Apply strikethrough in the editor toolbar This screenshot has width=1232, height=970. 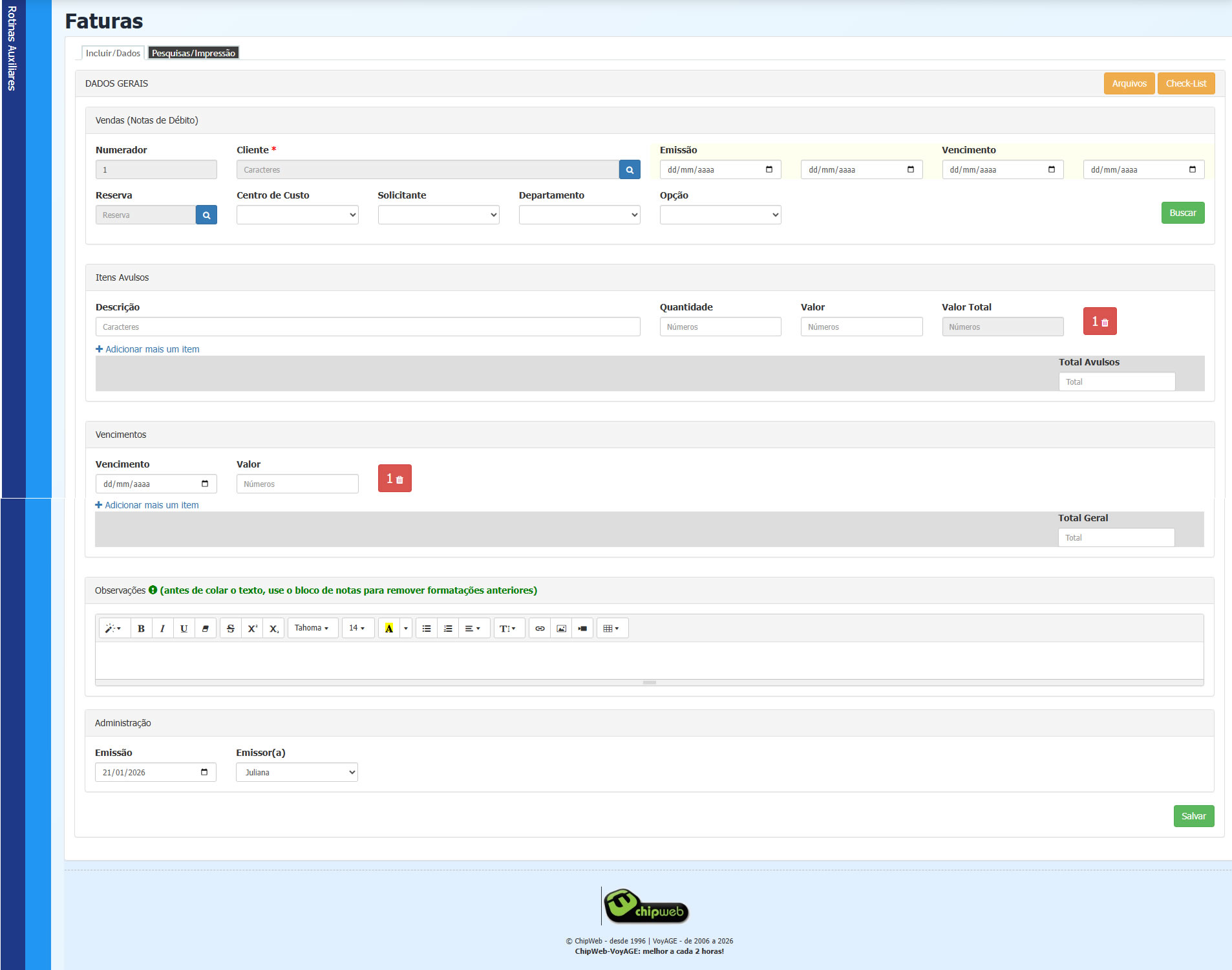coord(231,629)
